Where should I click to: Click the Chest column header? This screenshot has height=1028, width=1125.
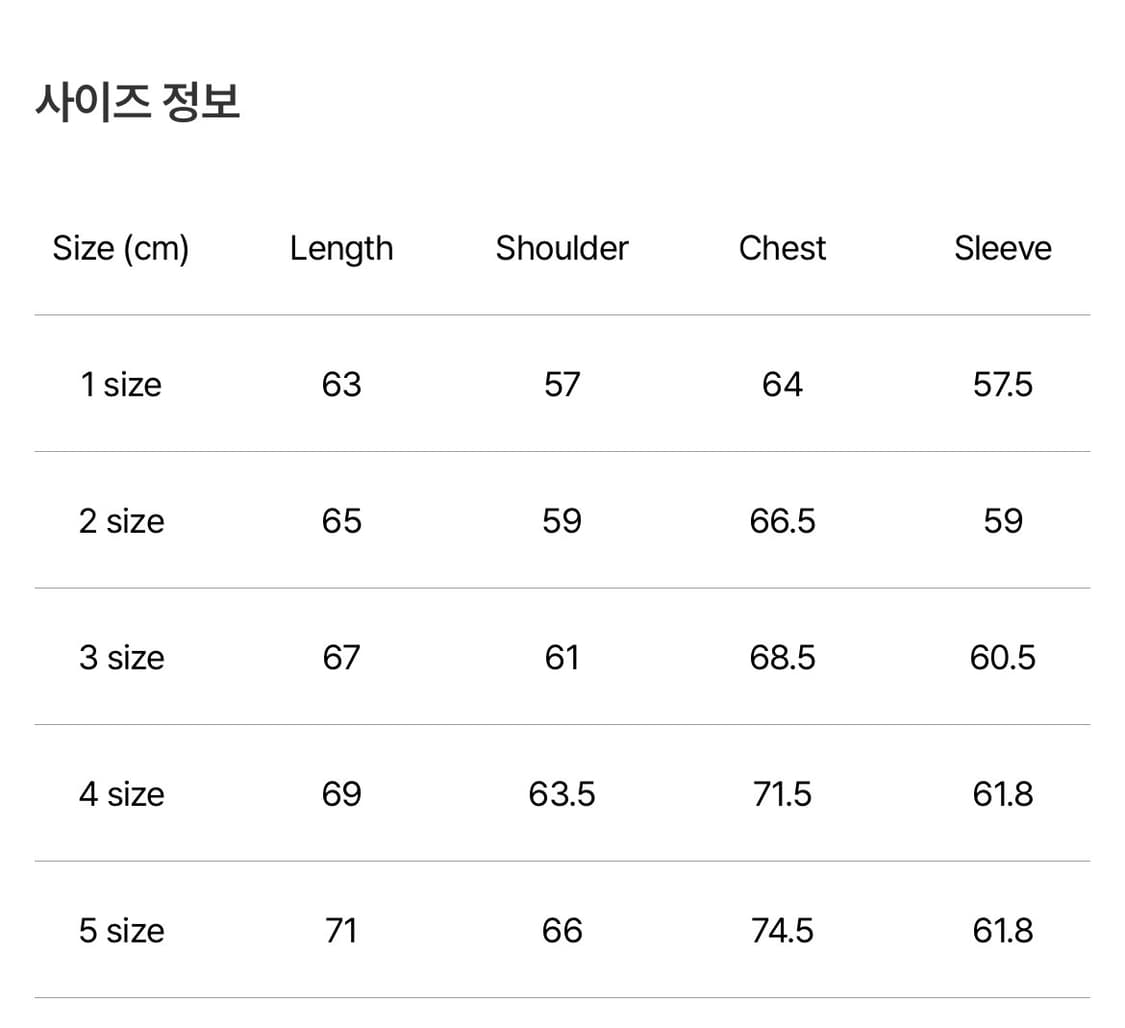(x=782, y=248)
